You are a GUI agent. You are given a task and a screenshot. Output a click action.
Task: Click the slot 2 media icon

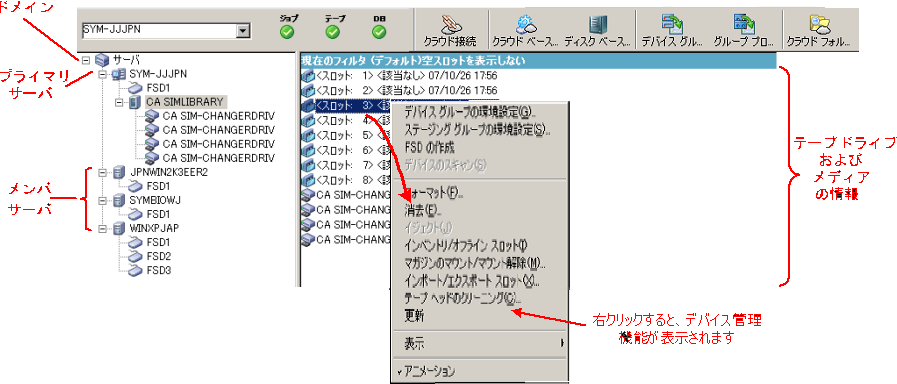[x=308, y=90]
